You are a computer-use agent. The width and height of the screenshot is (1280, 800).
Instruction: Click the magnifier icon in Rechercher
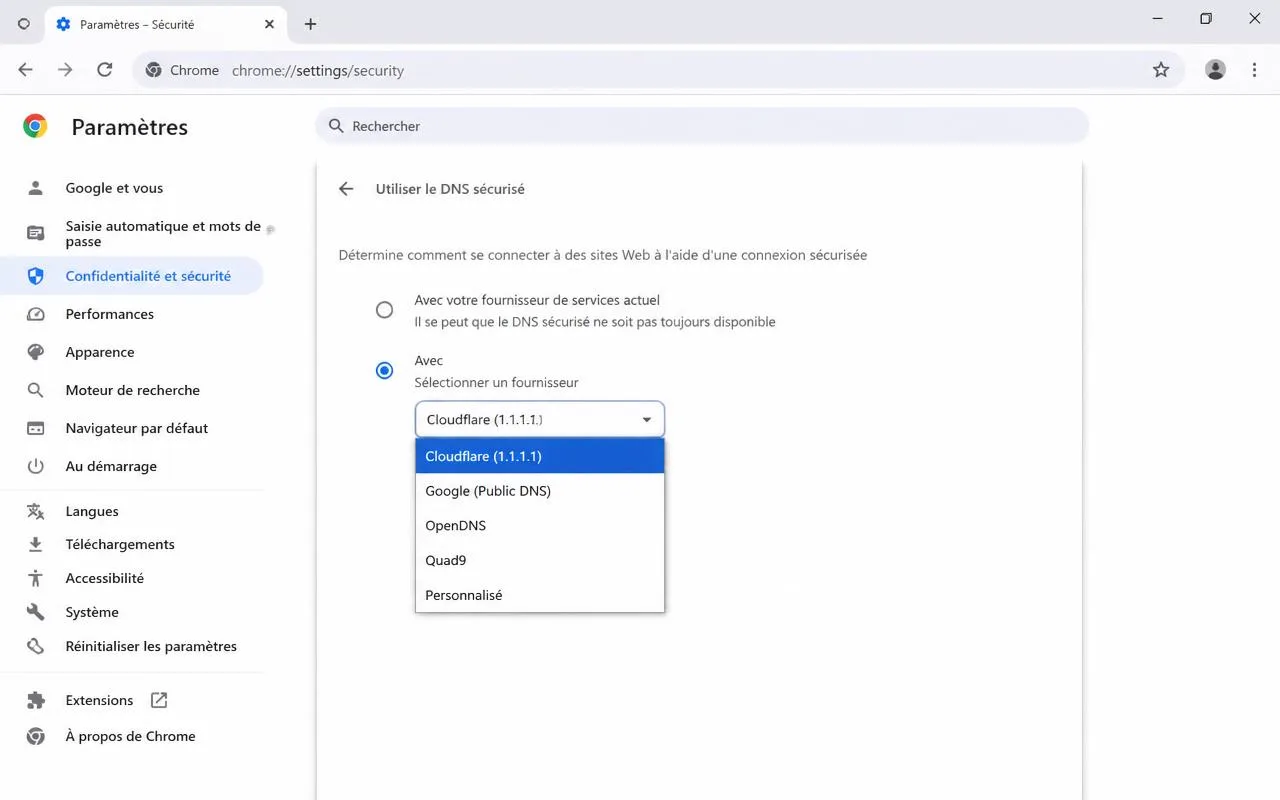pos(336,126)
